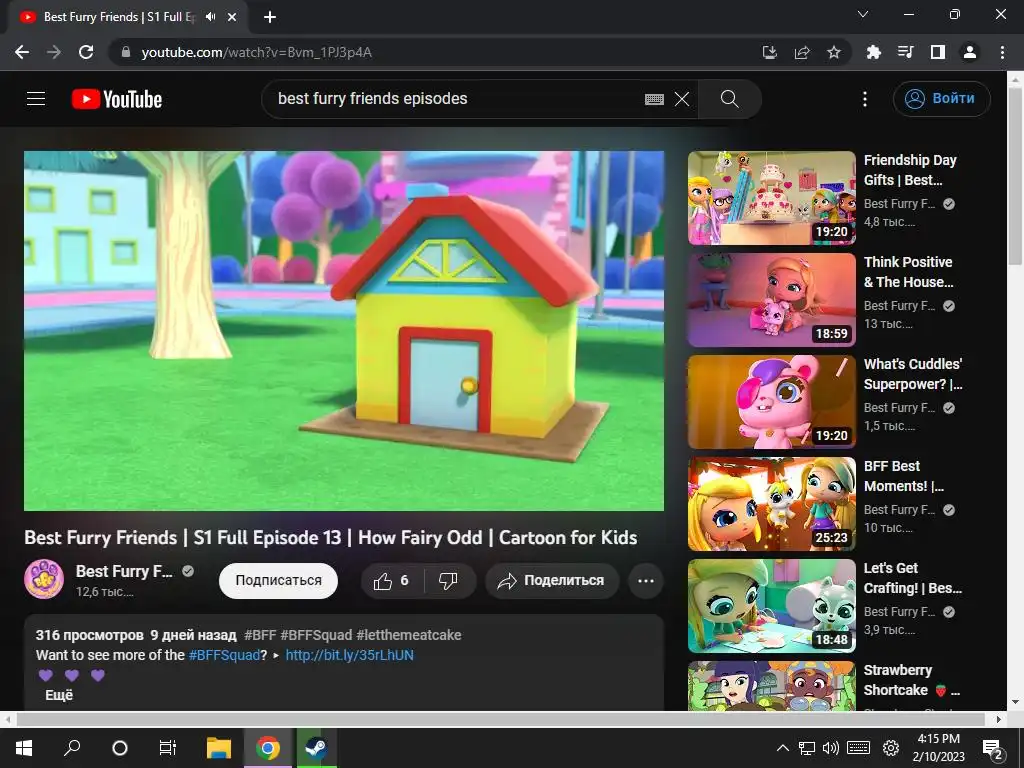This screenshot has height=768, width=1024.
Task: Open File Explorer from taskbar
Action: (219, 748)
